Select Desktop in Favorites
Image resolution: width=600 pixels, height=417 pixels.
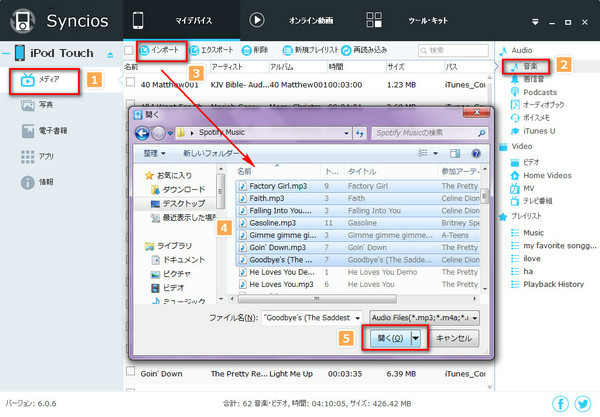pos(178,204)
